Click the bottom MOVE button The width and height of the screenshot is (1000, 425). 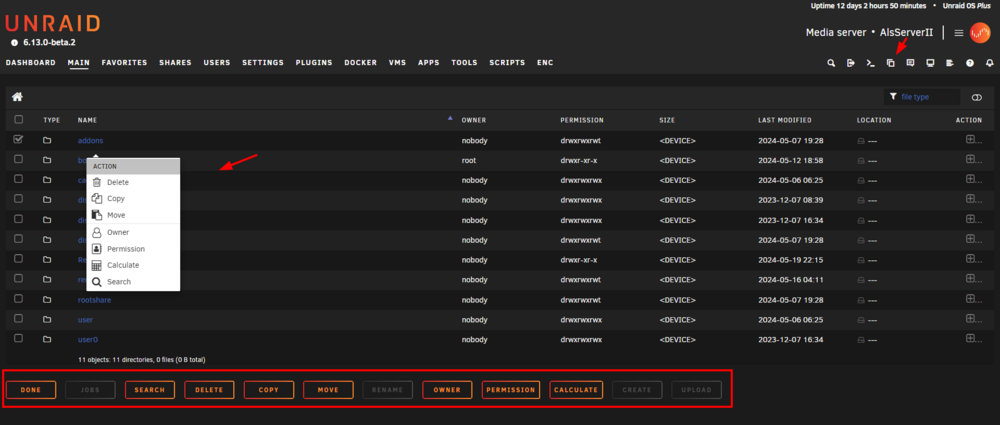(x=328, y=390)
